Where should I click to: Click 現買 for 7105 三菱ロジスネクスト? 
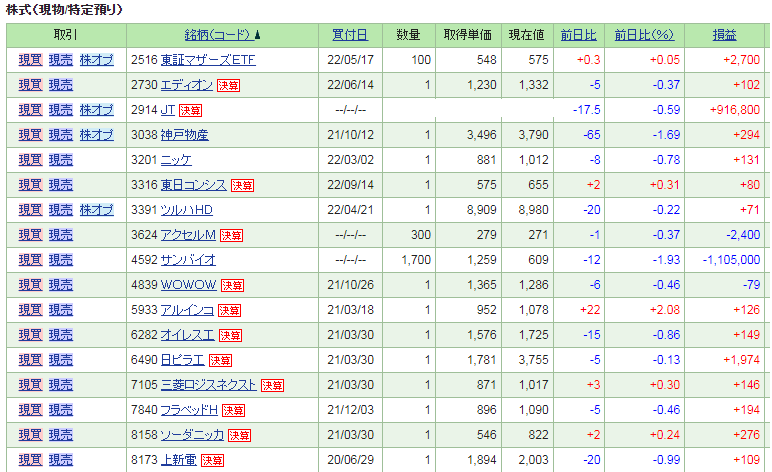pyautogui.click(x=31, y=385)
